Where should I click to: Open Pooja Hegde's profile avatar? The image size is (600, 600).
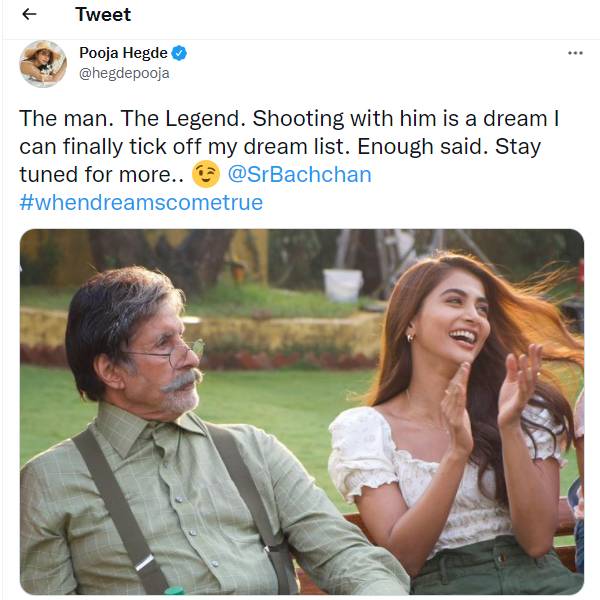pos(43,63)
